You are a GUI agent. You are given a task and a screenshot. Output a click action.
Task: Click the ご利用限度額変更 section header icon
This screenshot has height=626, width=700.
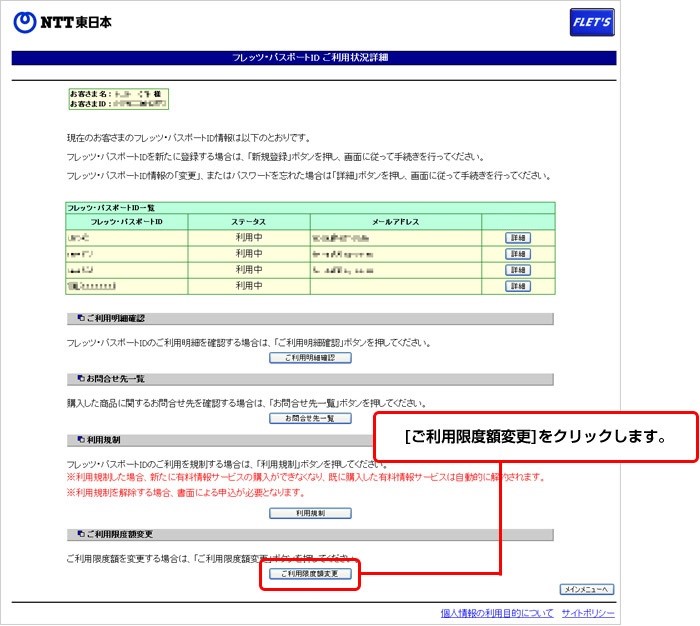(x=80, y=534)
